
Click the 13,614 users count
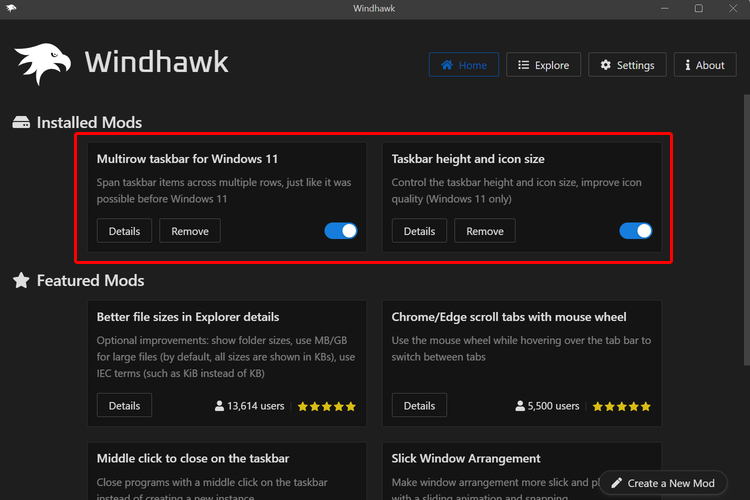pos(256,406)
